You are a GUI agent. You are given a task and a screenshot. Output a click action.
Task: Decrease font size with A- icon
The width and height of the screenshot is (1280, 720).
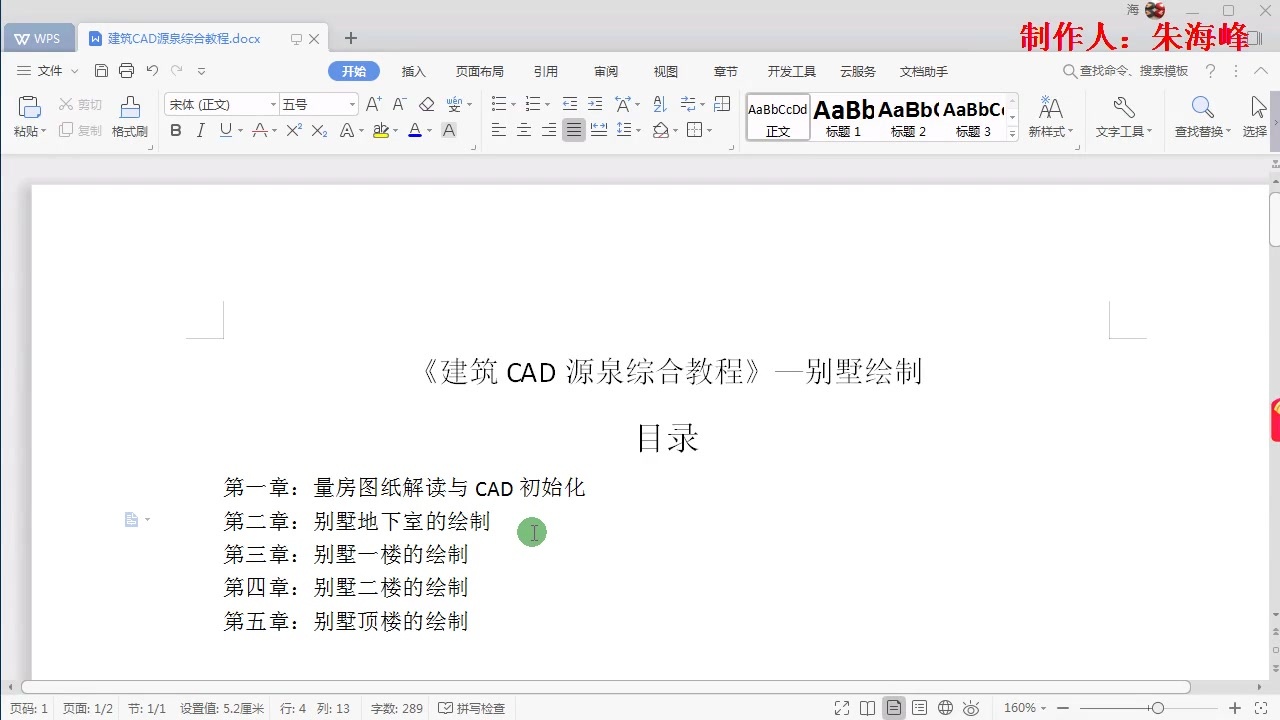pos(399,104)
